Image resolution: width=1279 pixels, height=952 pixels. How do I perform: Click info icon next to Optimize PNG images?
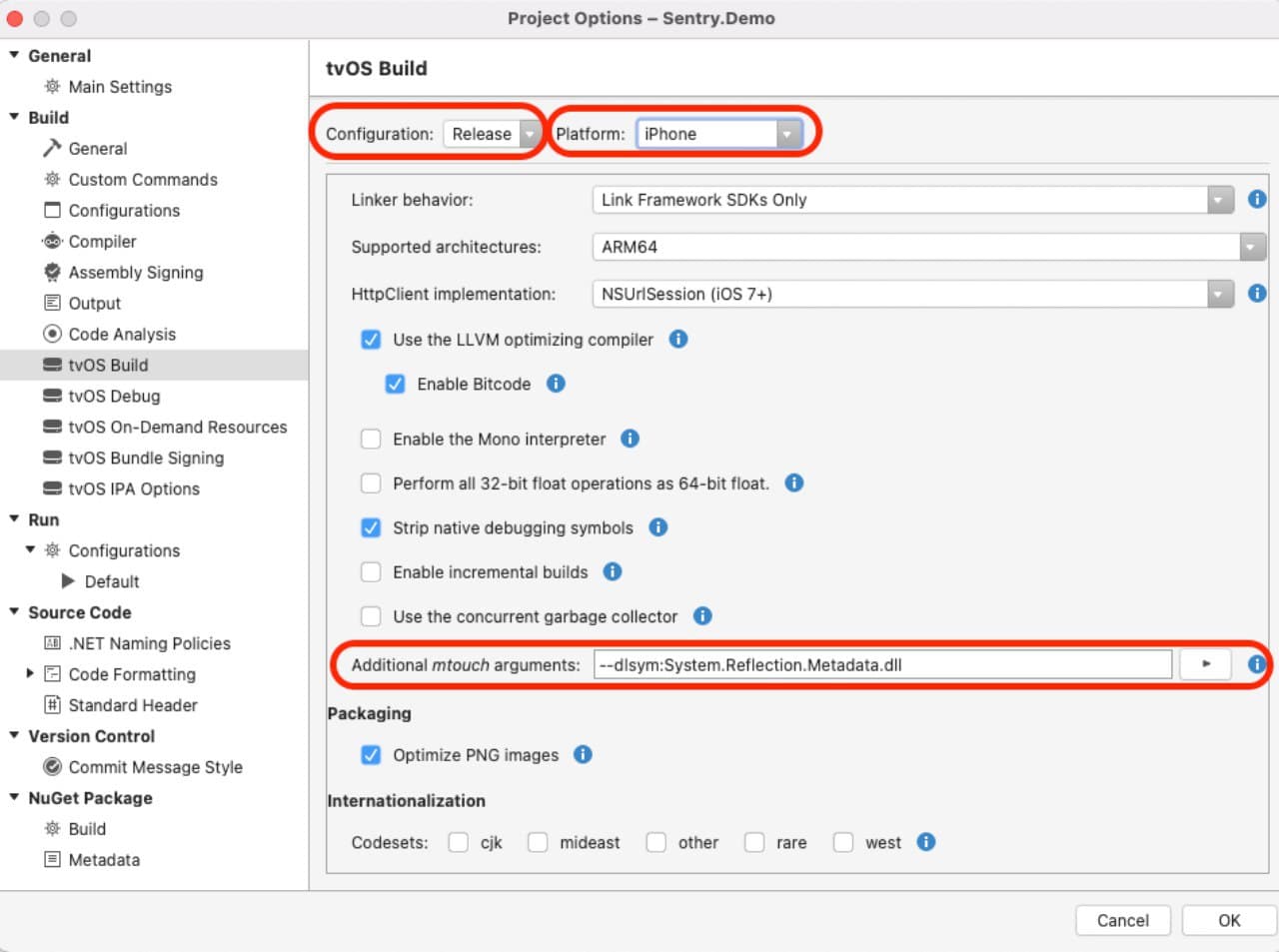point(583,755)
